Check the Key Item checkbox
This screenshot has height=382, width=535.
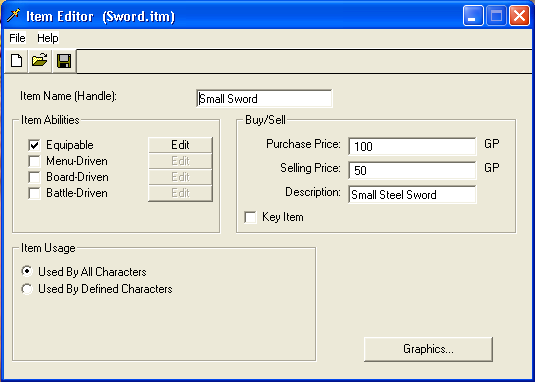[x=250, y=217]
